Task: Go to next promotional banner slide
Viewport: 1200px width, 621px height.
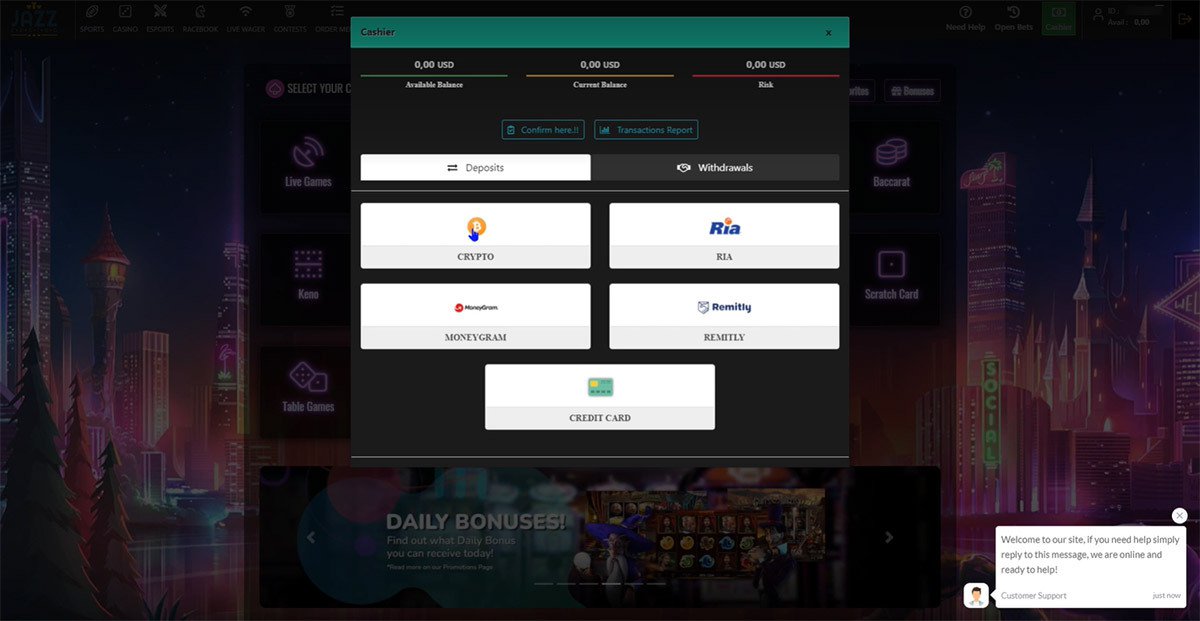Action: tap(889, 537)
